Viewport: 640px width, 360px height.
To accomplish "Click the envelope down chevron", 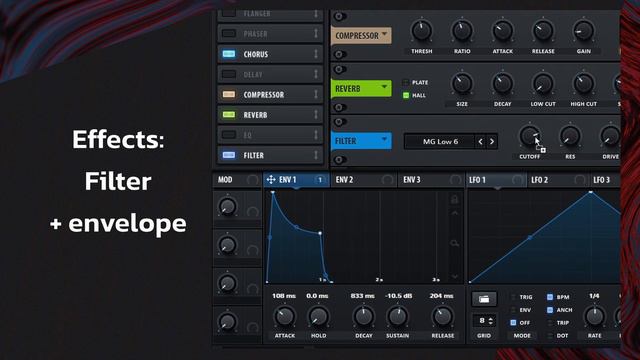I will (x=455, y=276).
